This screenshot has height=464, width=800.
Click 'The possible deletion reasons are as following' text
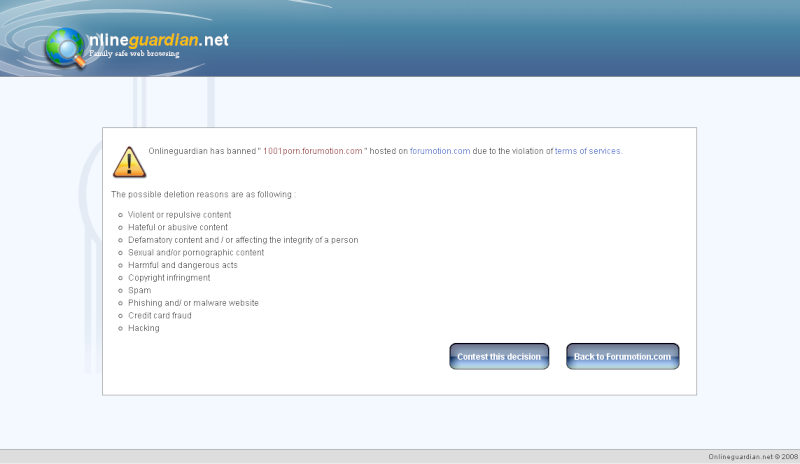pos(203,194)
